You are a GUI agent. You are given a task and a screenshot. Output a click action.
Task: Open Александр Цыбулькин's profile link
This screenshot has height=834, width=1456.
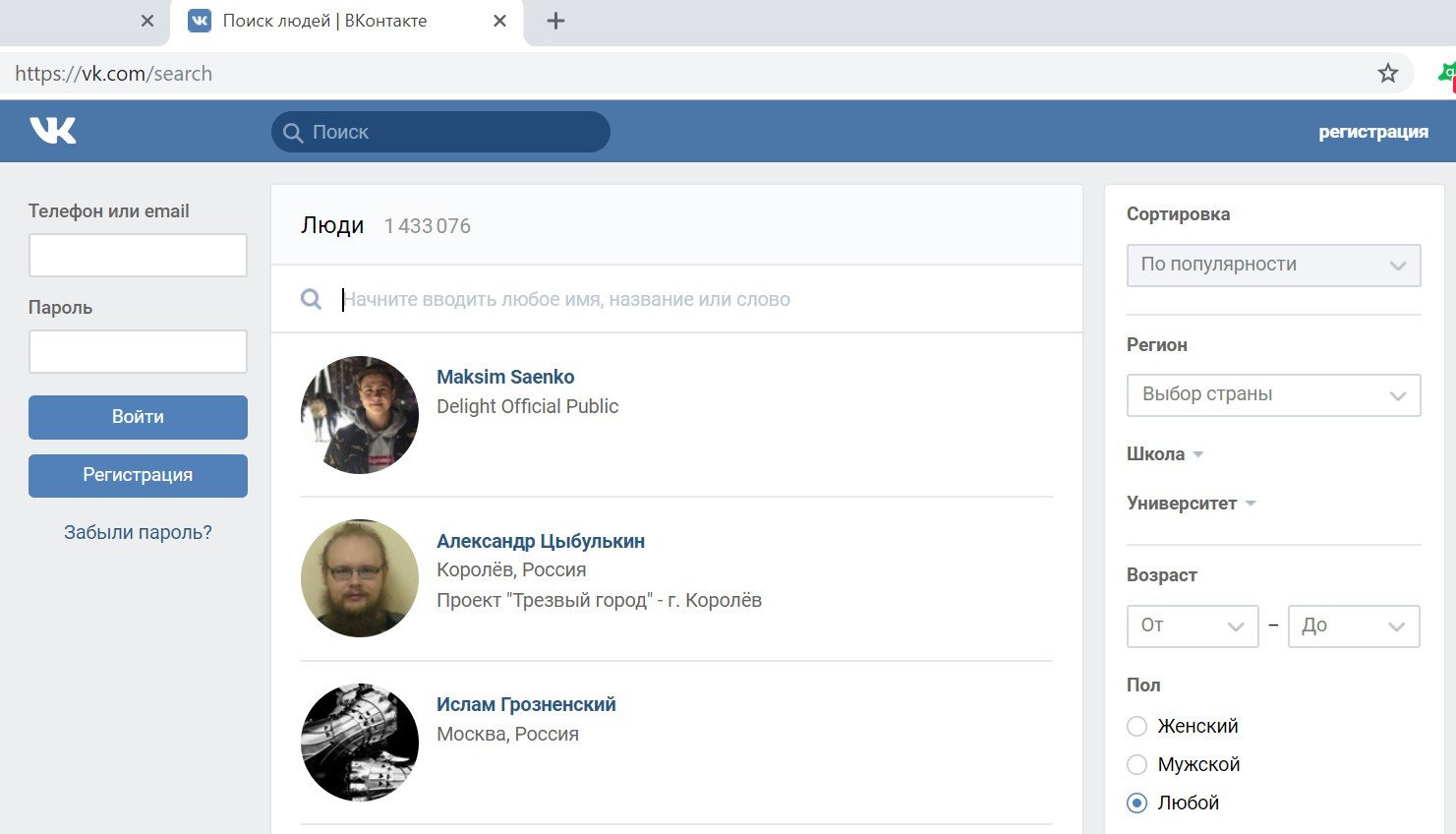click(541, 541)
